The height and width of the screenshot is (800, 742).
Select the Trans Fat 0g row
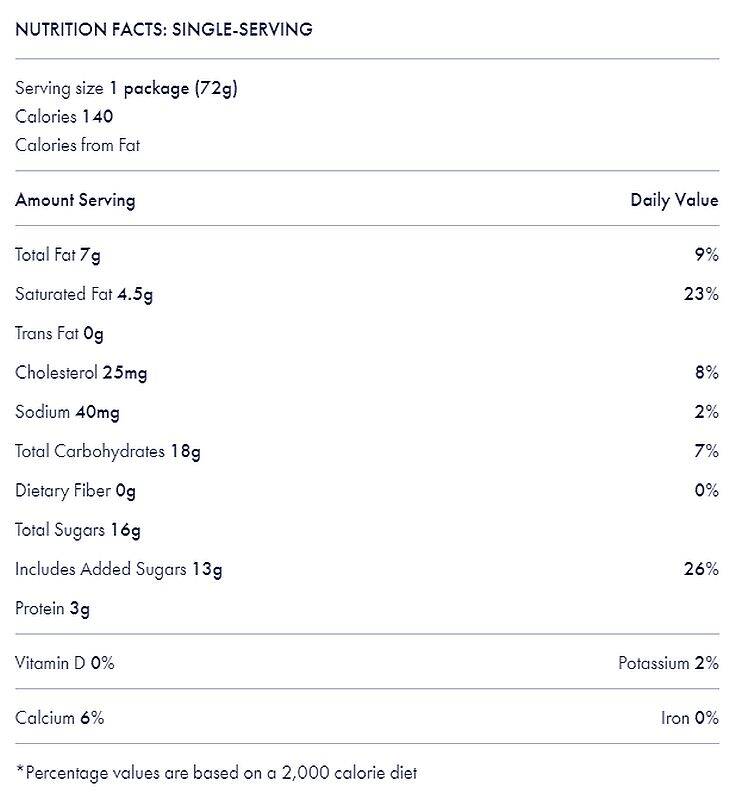[59, 333]
